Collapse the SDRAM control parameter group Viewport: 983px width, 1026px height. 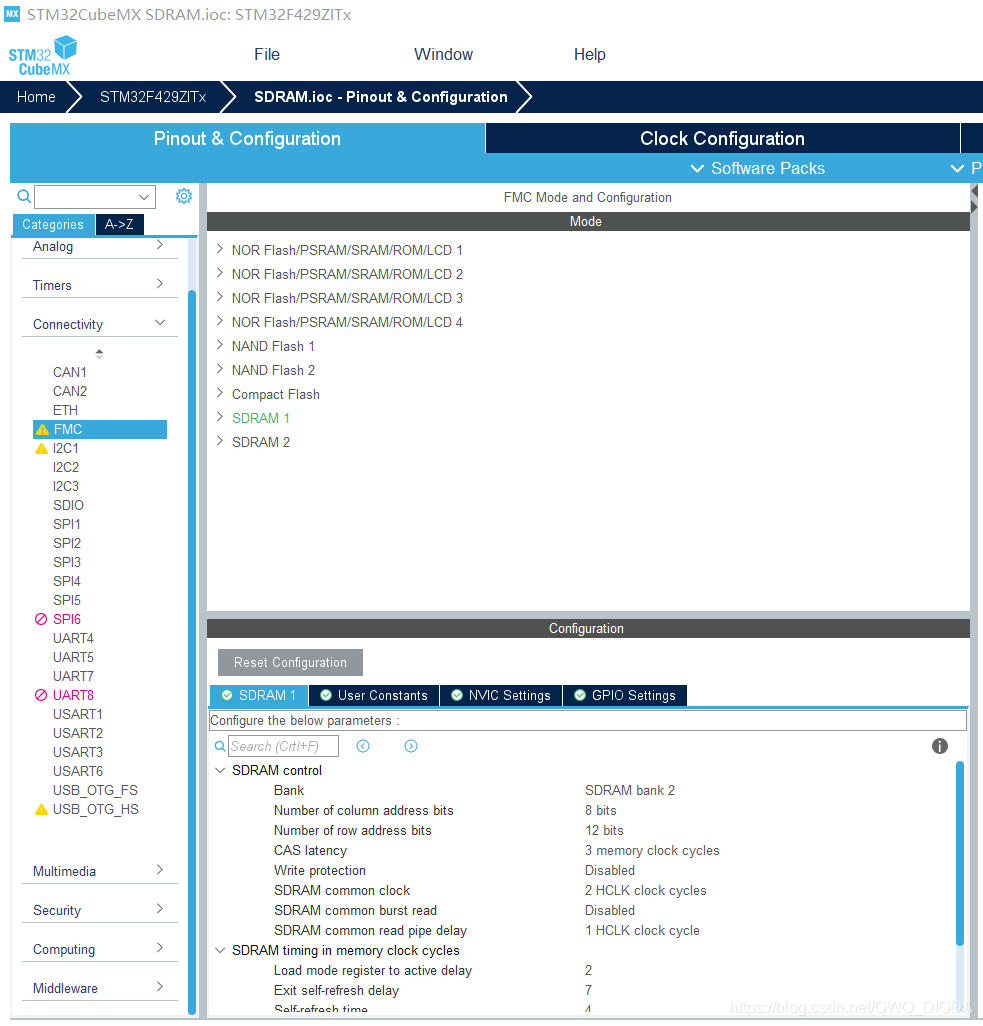221,770
